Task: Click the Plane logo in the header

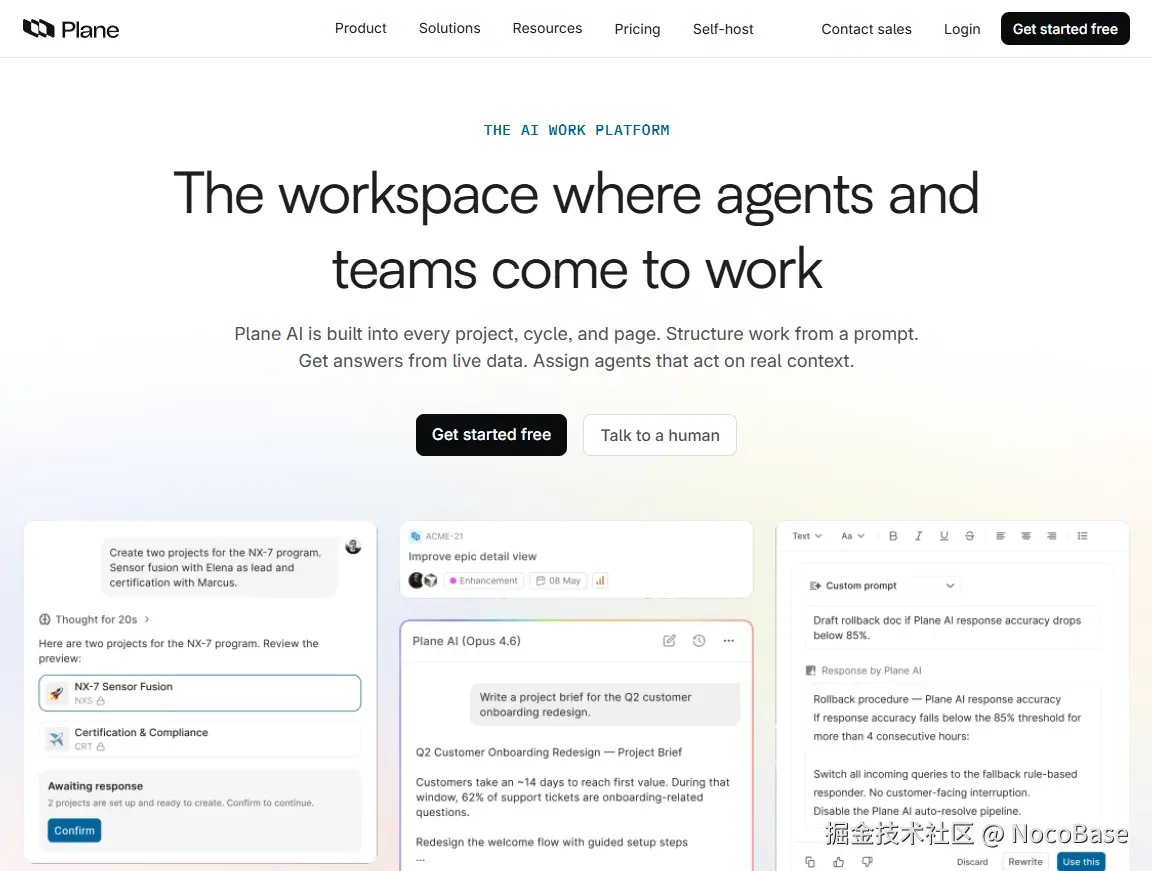Action: 71,29
